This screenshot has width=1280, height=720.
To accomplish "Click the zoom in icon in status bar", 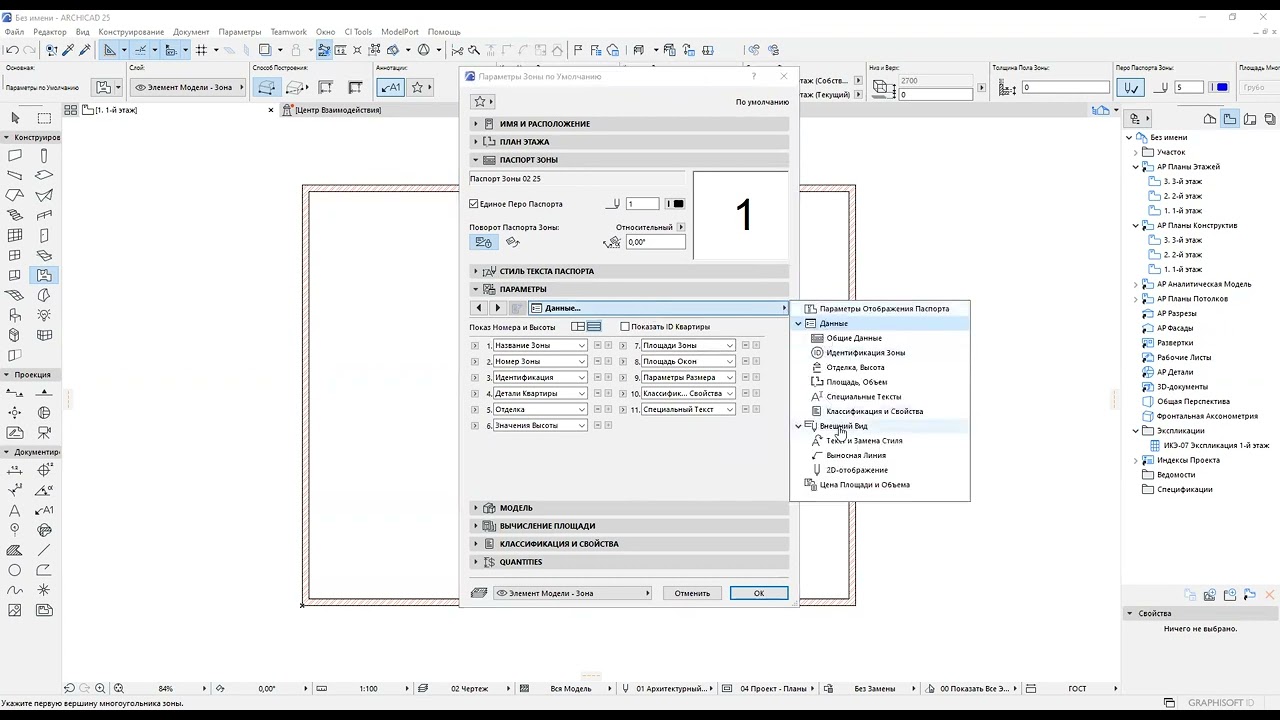I will tap(100, 688).
